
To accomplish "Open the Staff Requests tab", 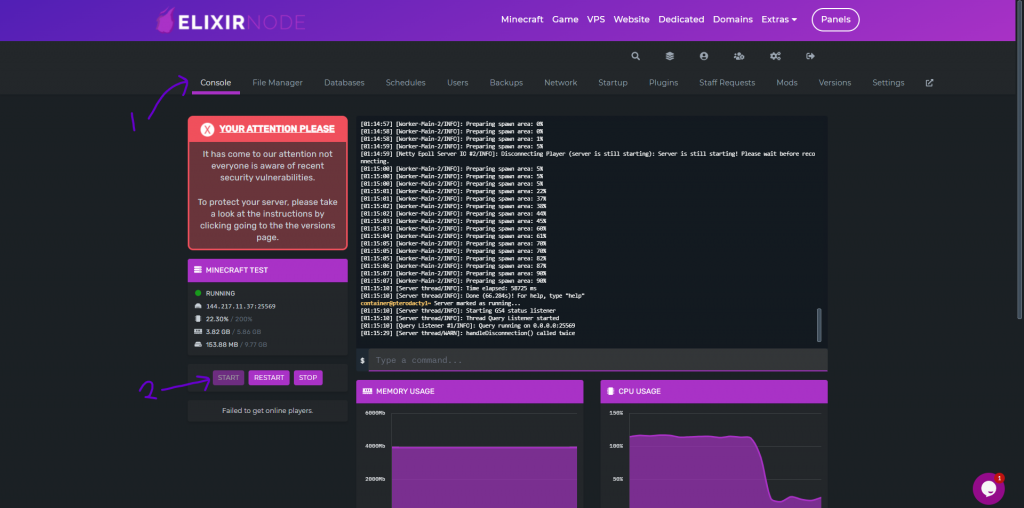I will point(727,83).
